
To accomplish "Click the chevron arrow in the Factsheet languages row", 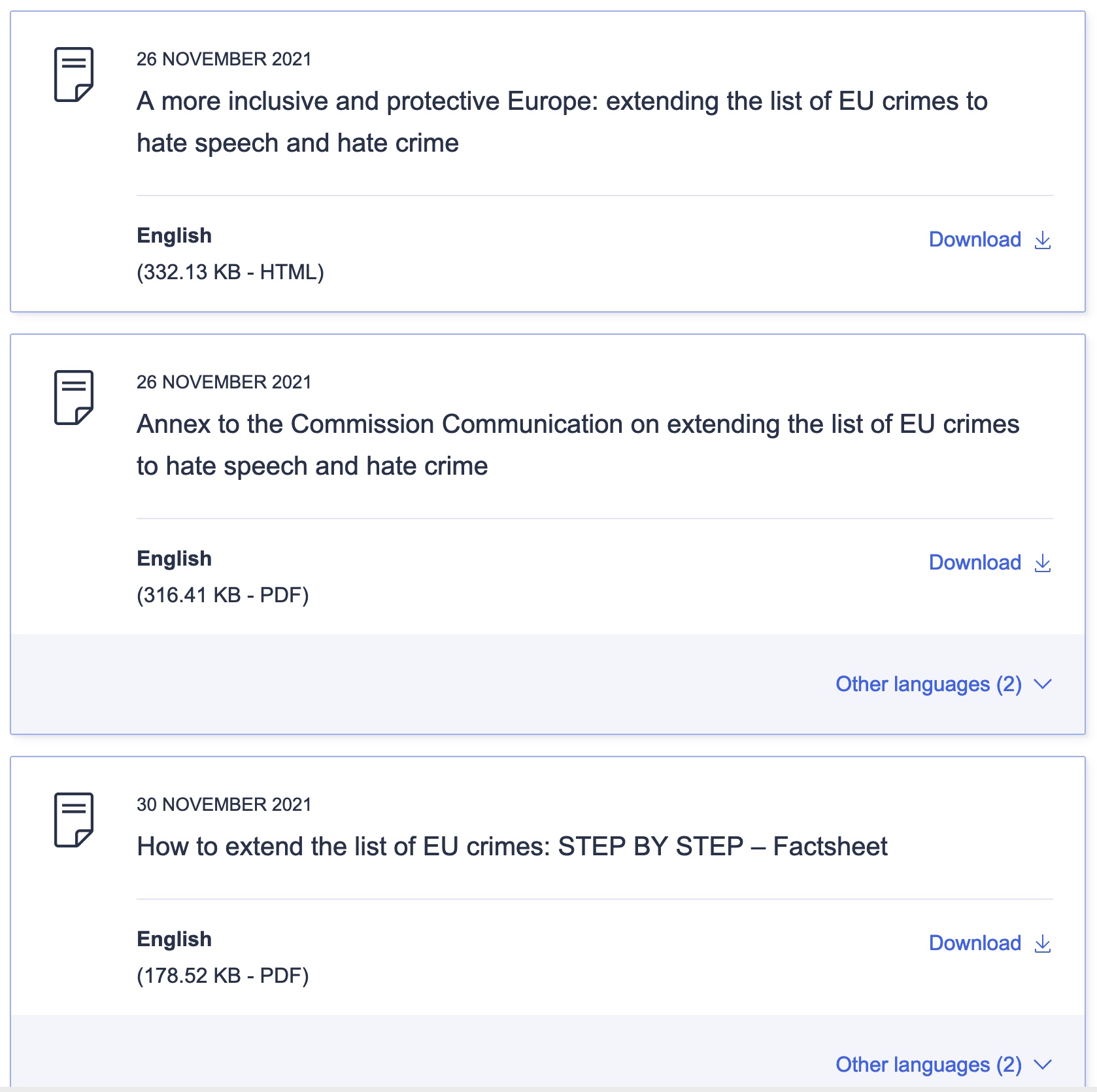I will coord(1043,1065).
